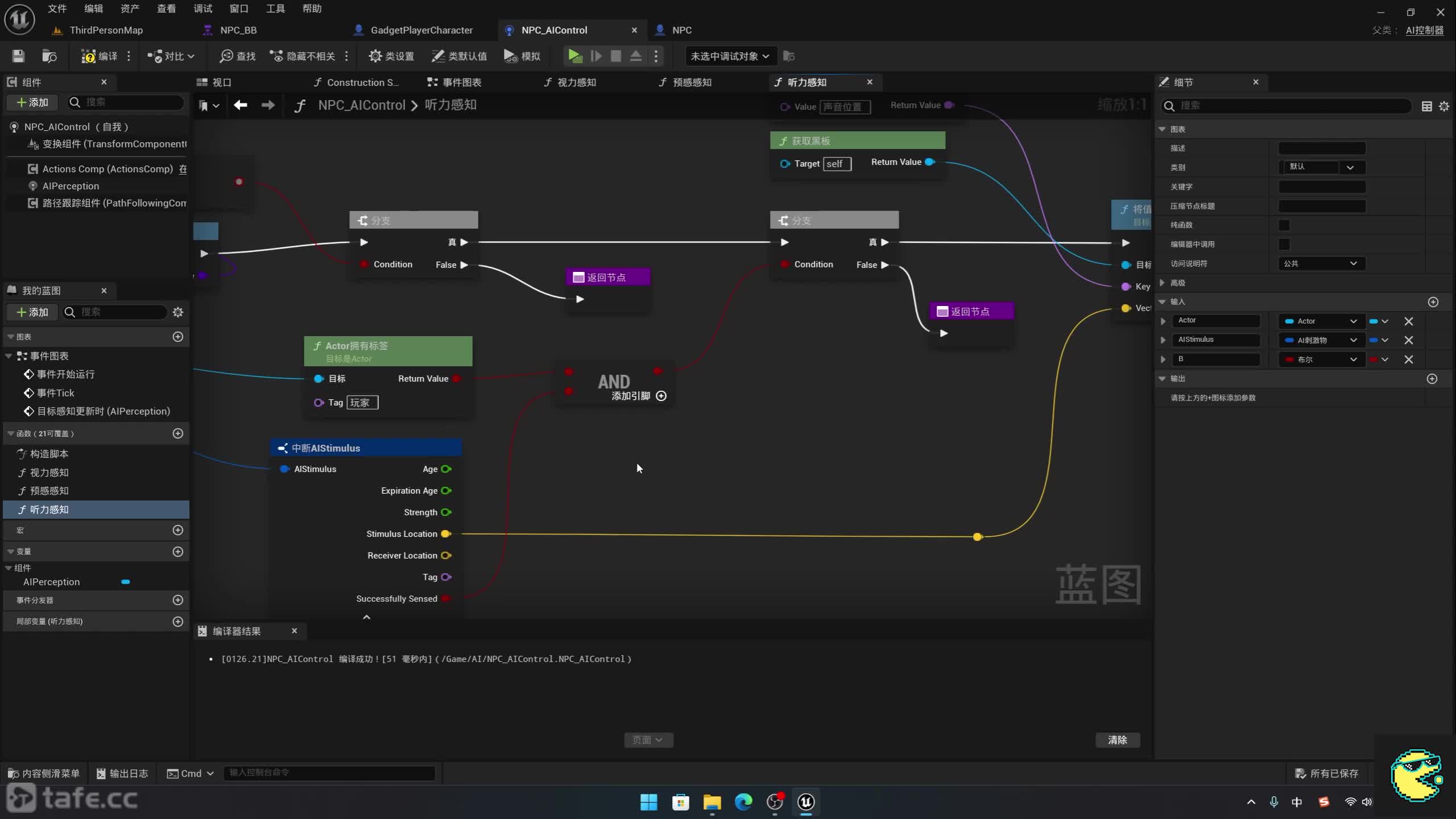Viewport: 1456px width, 819px height.
Task: Toggle 隐藏不相关 hide unrelated
Action: (x=302, y=56)
